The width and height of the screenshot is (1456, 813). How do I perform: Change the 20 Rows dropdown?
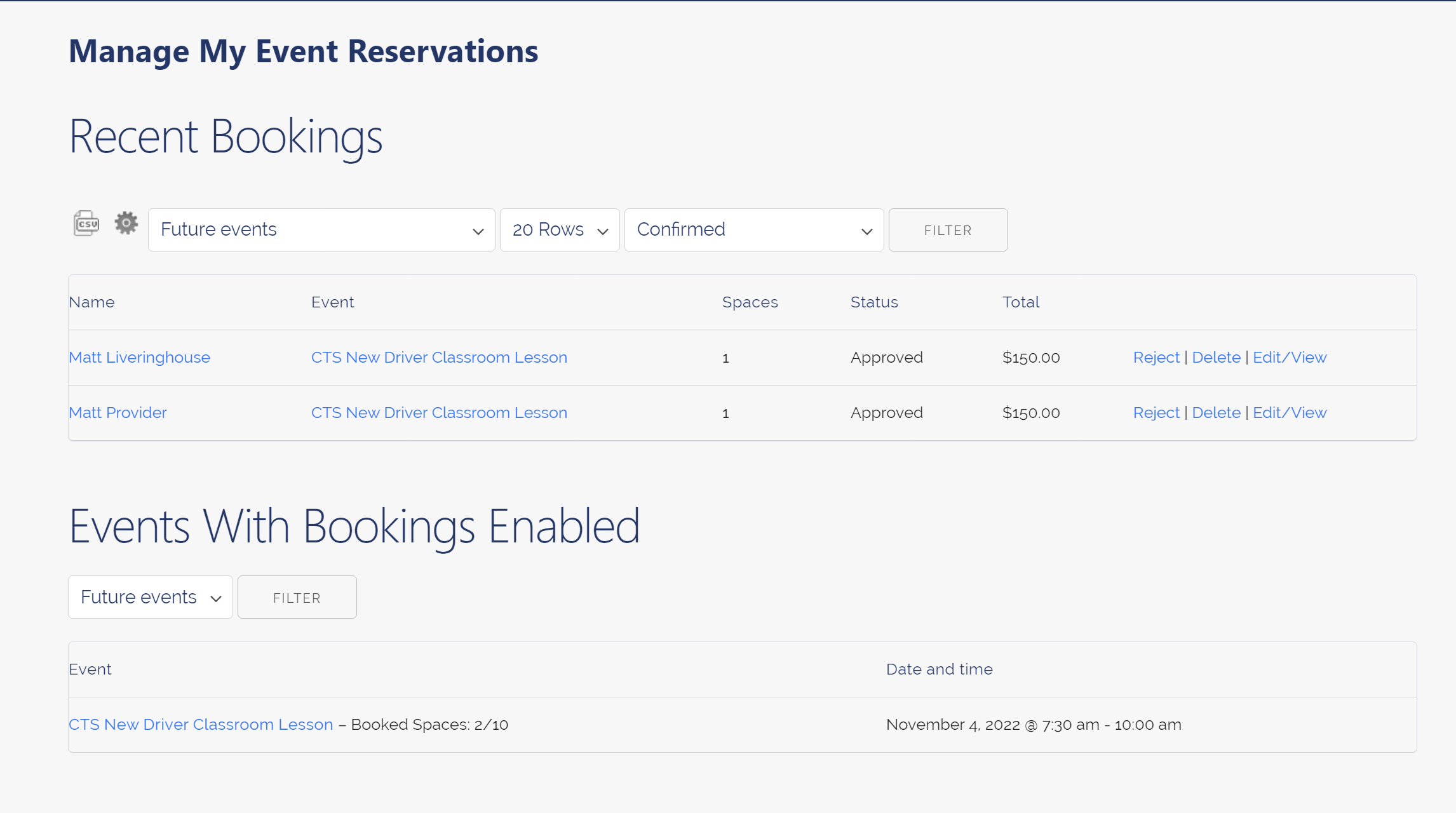point(560,230)
